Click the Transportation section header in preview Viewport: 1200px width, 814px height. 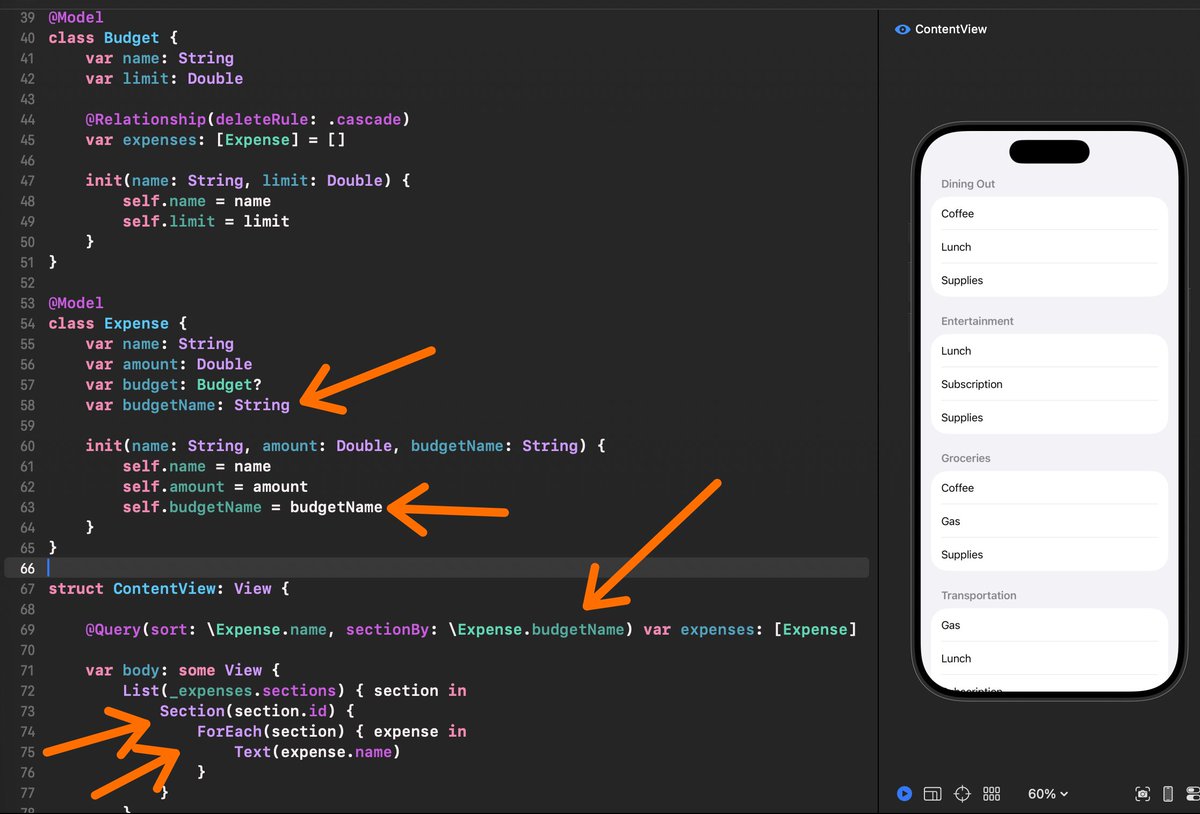(x=978, y=595)
